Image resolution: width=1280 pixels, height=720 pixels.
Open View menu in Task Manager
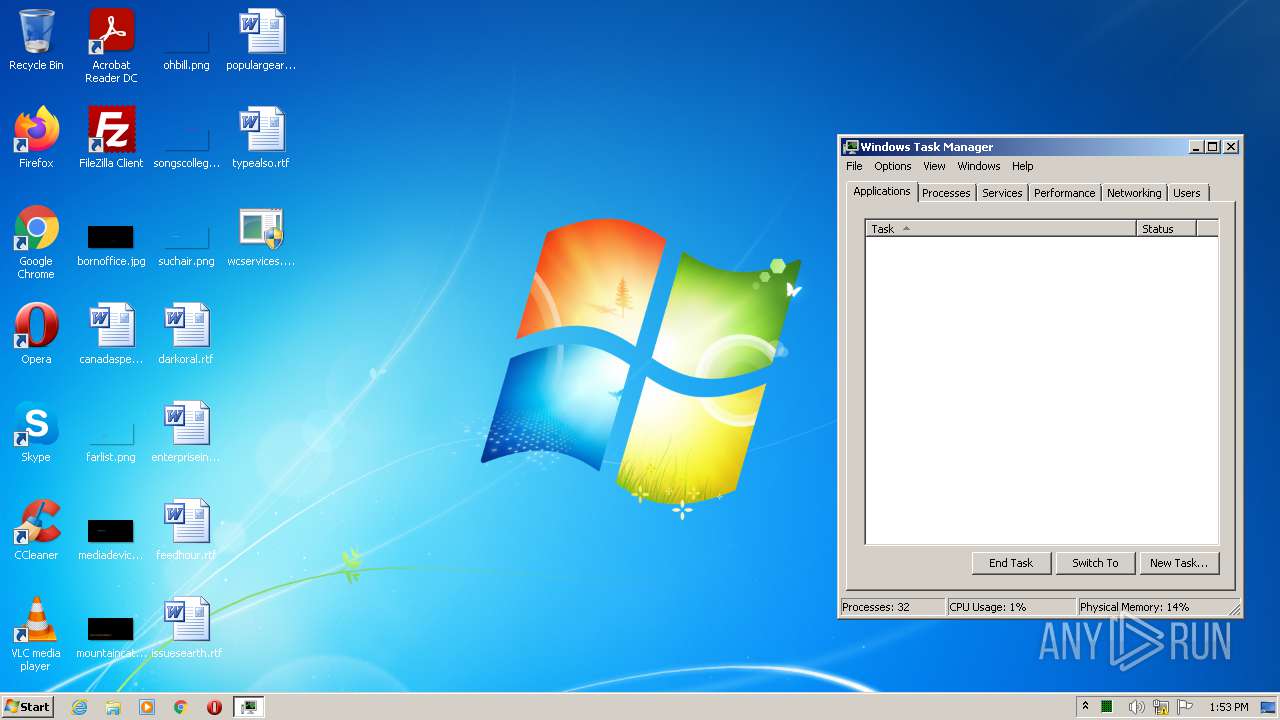(x=934, y=166)
